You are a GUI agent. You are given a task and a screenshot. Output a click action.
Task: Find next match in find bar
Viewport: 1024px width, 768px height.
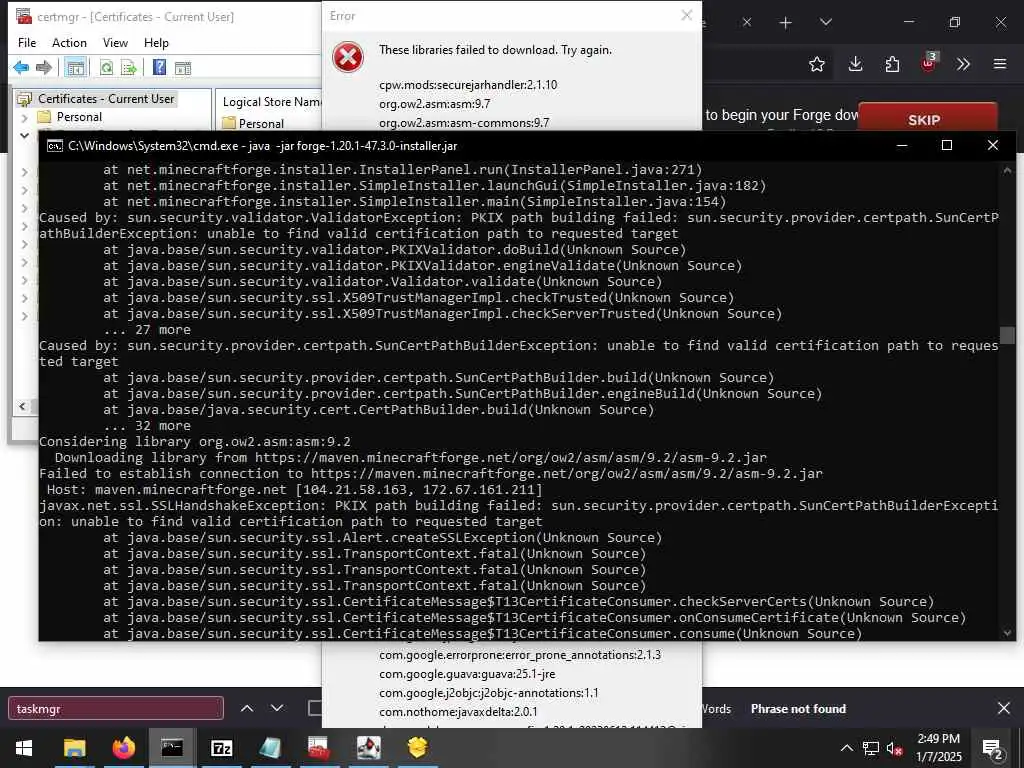point(277,709)
